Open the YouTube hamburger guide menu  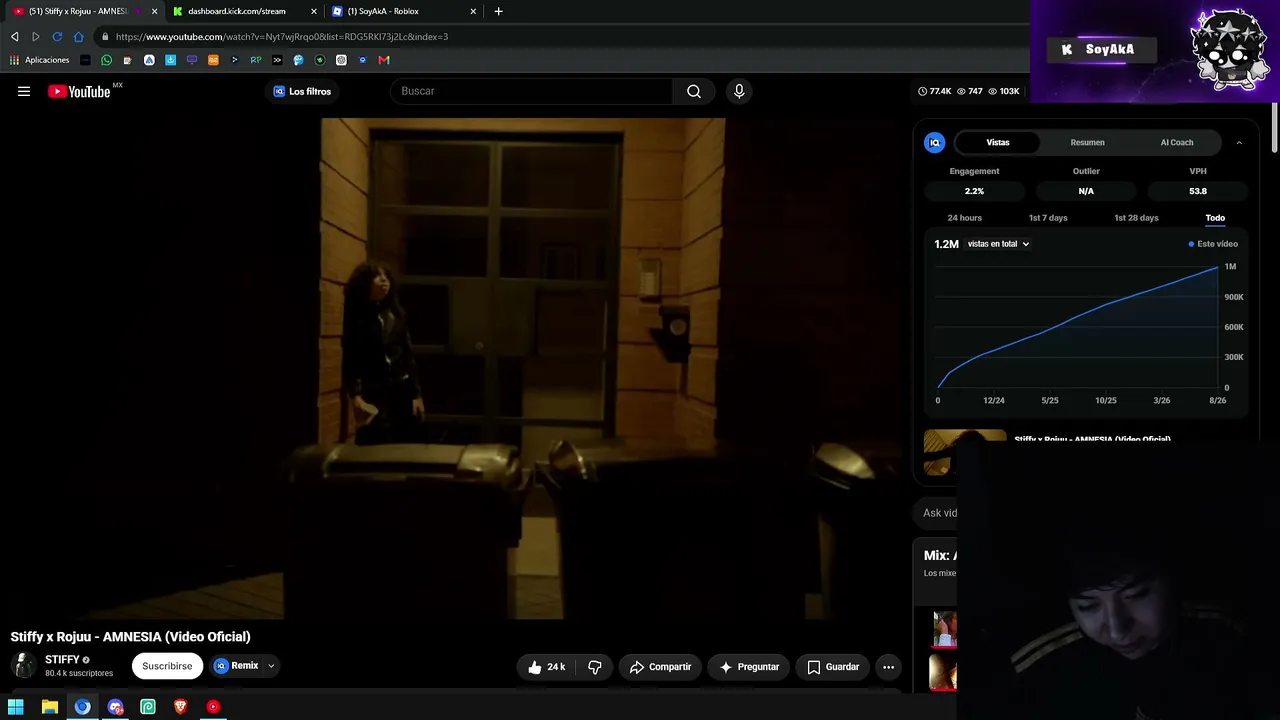(x=24, y=91)
